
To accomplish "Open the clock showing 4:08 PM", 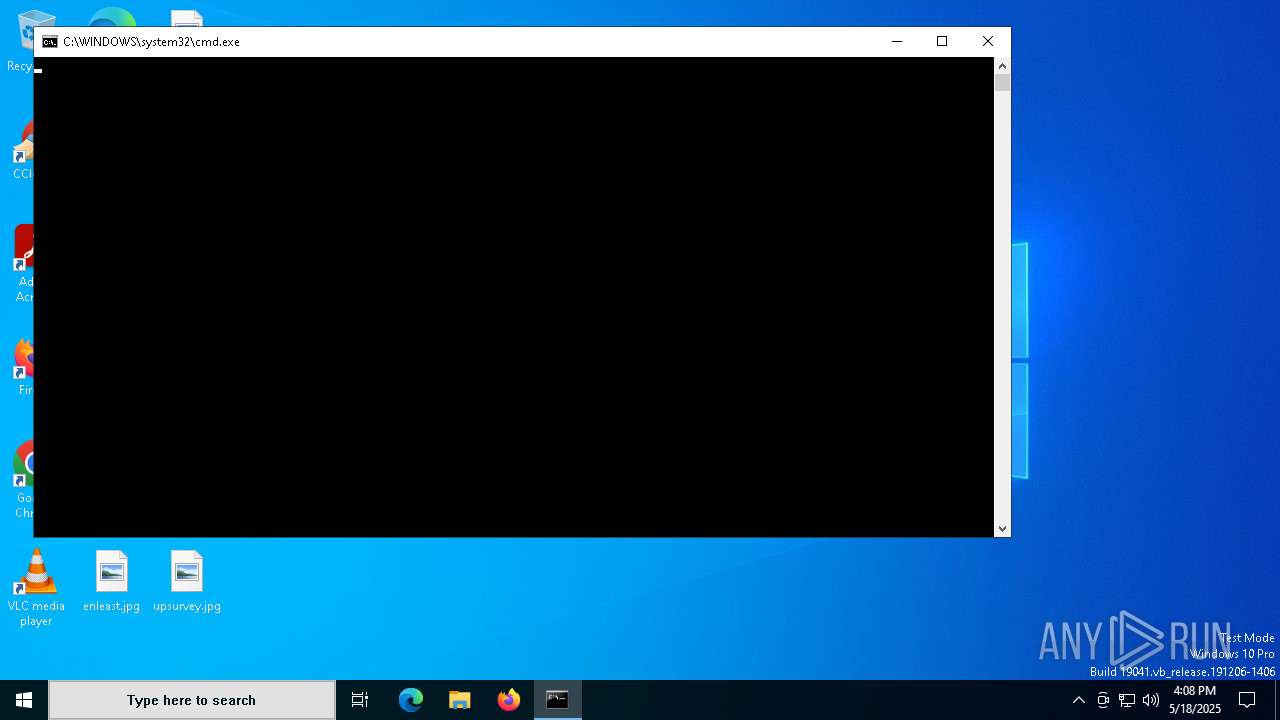I will click(x=1195, y=700).
